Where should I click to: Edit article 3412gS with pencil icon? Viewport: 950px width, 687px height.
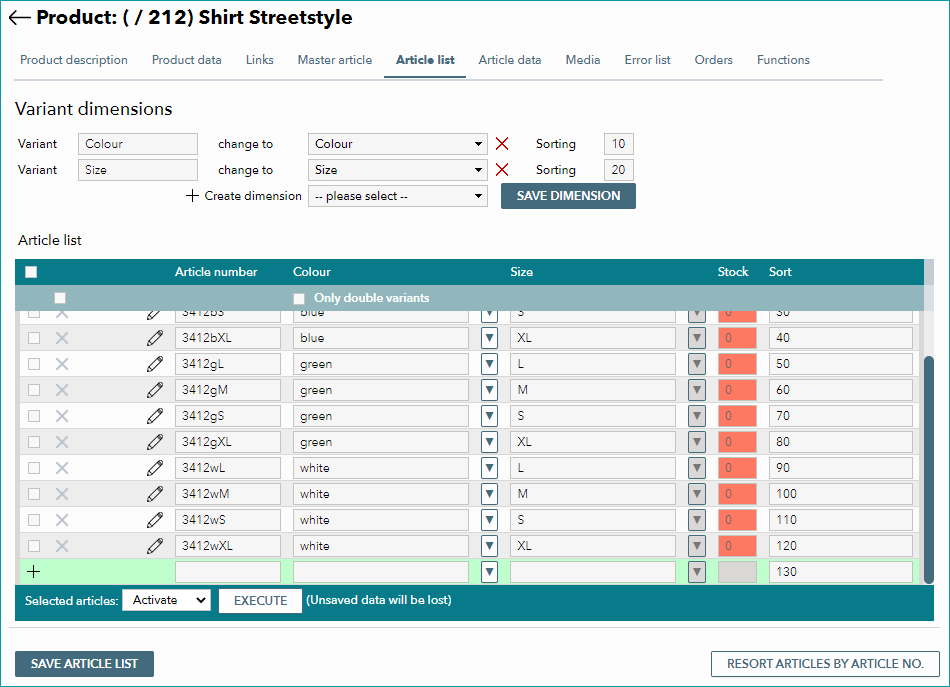click(154, 416)
